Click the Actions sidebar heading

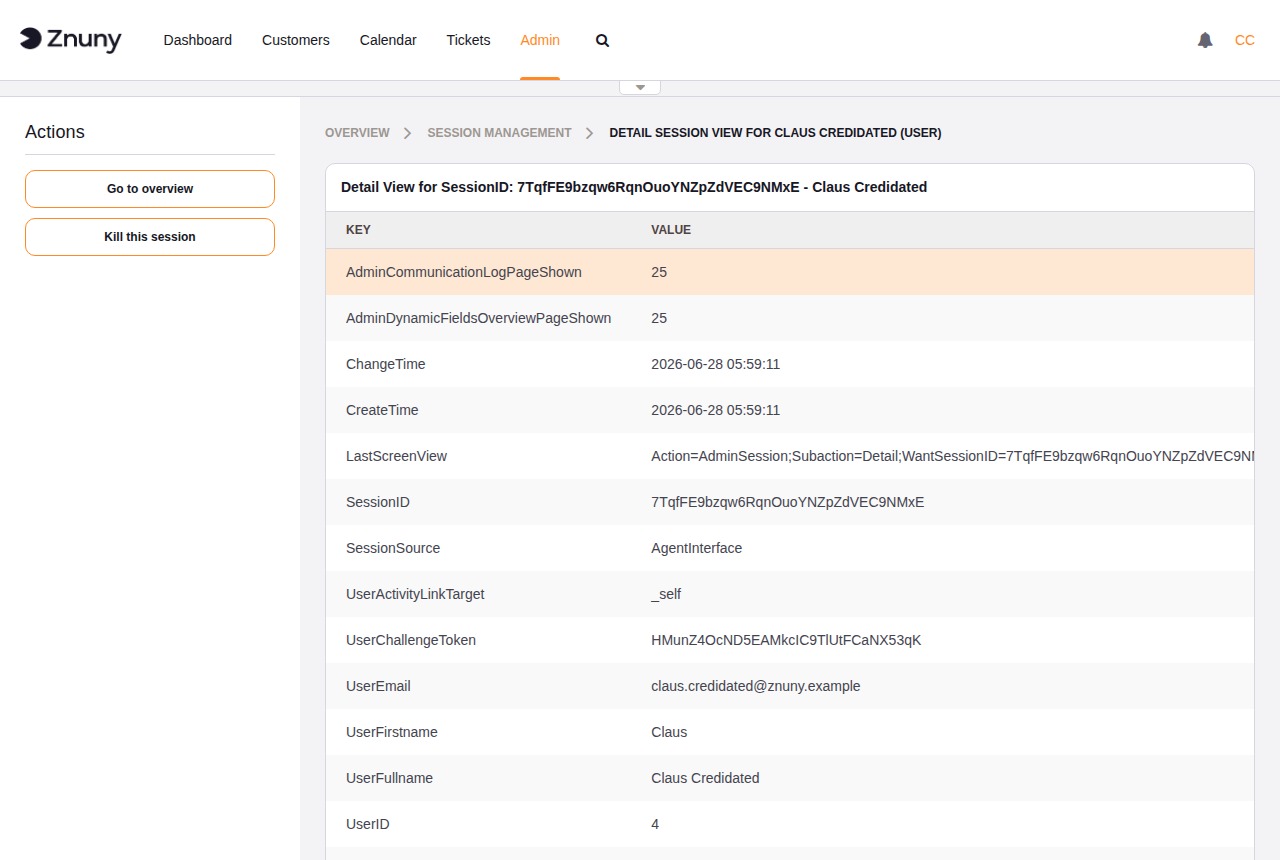tap(55, 132)
